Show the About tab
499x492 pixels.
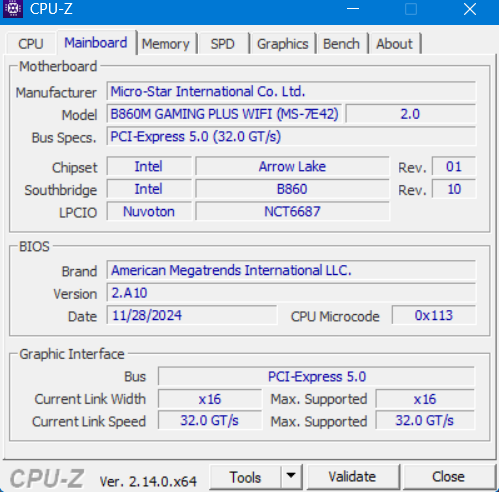[395, 44]
